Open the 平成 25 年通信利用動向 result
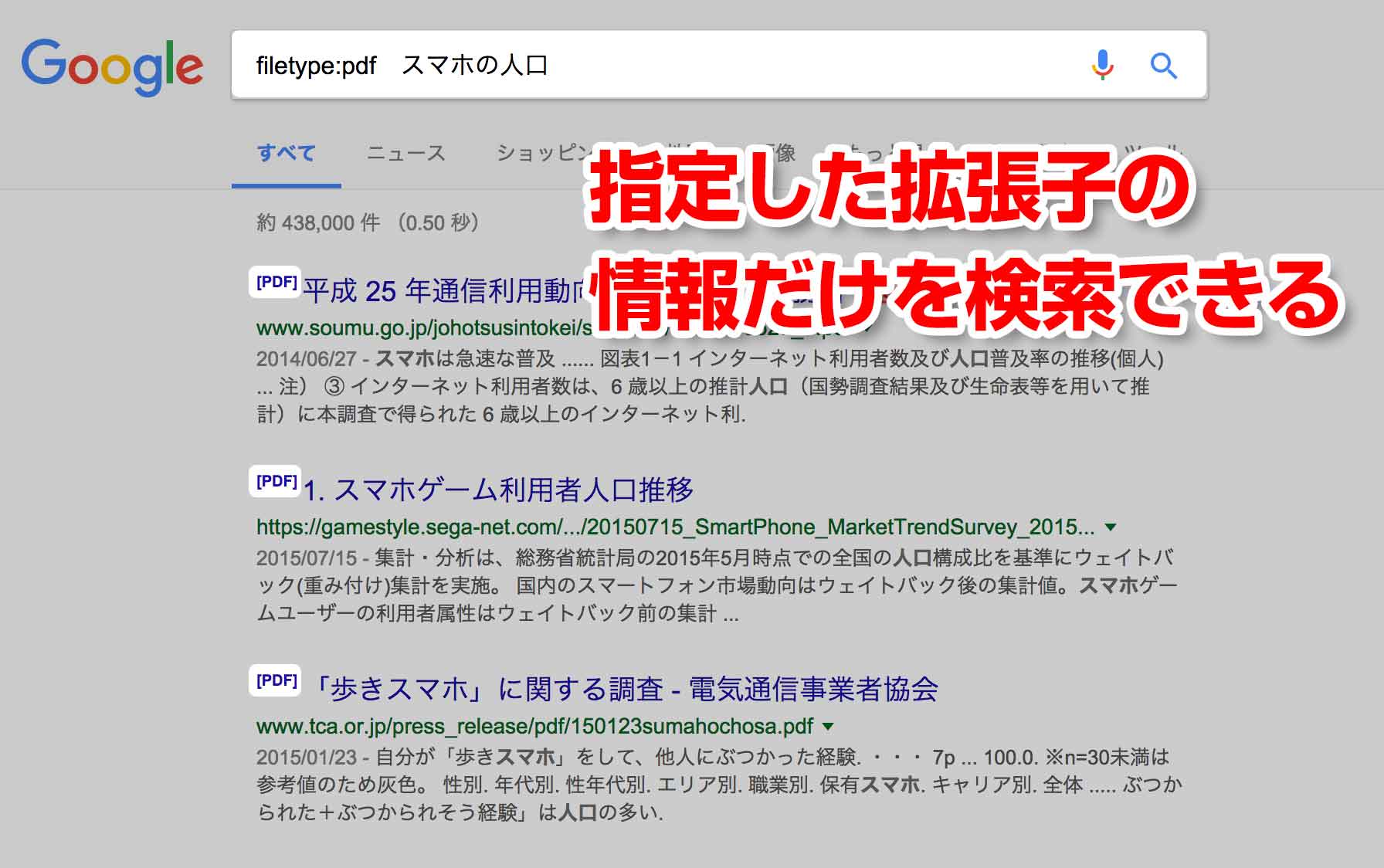1384x868 pixels. (x=446, y=291)
